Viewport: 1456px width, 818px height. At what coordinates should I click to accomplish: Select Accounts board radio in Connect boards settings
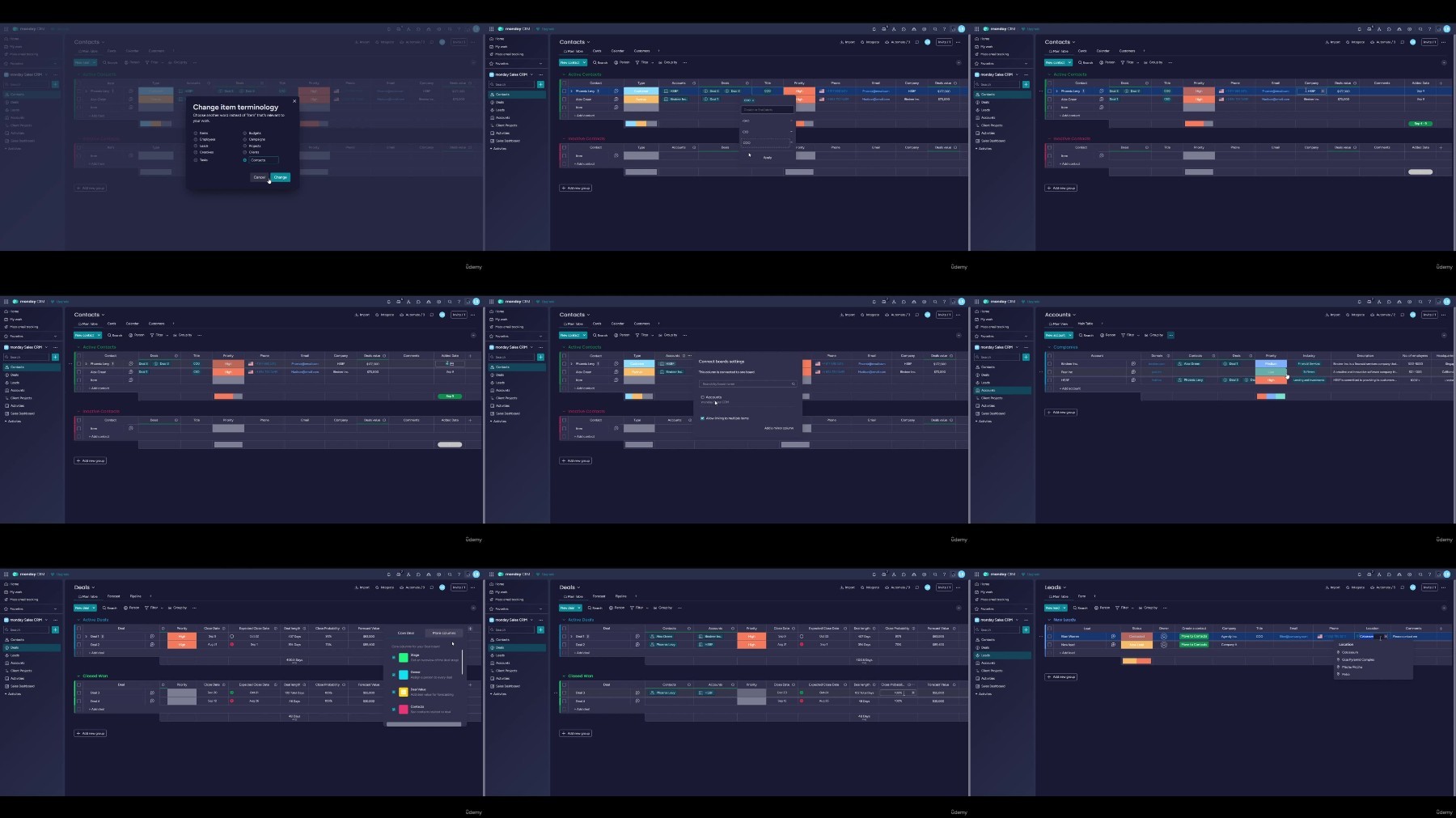tap(702, 397)
